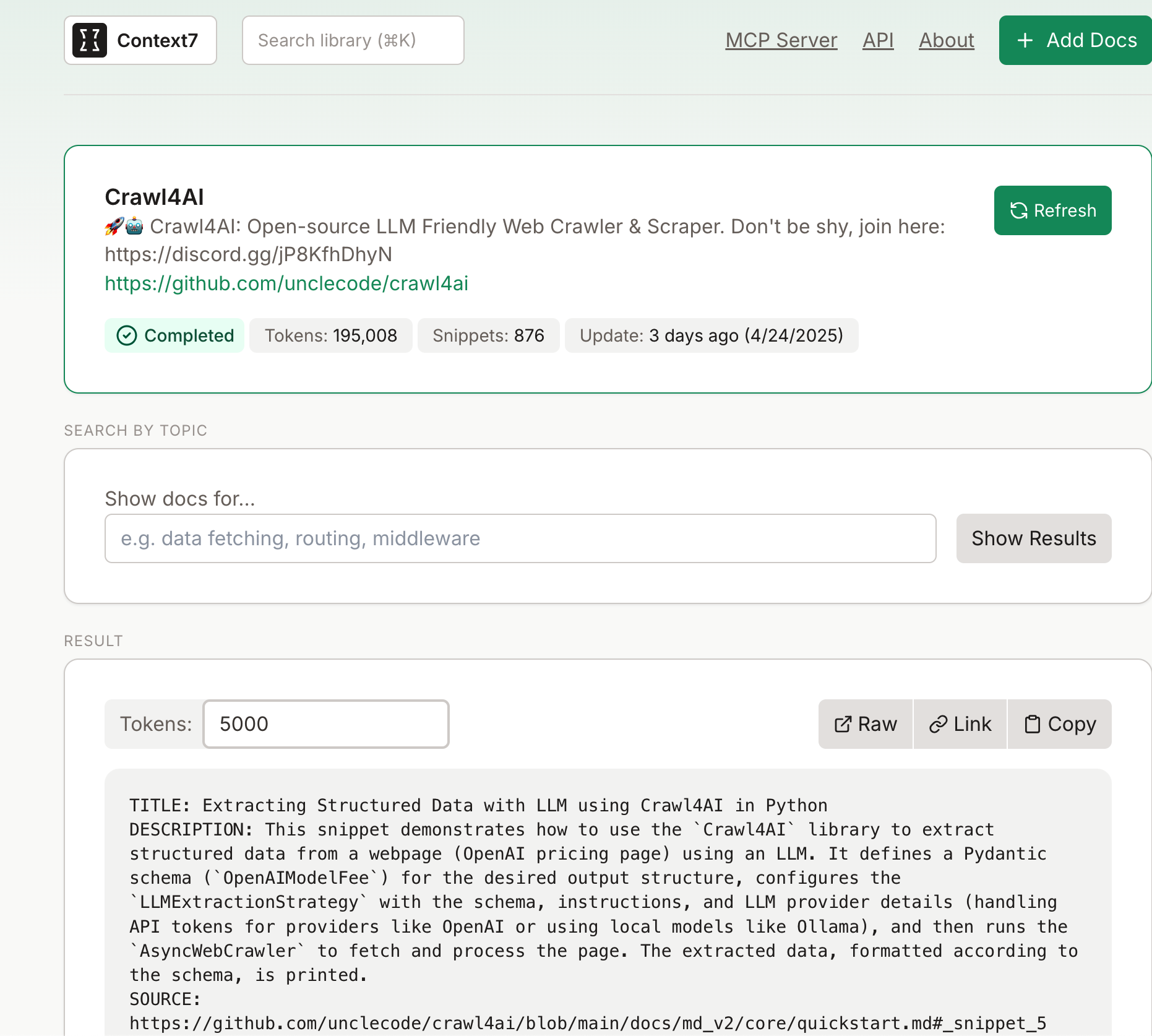Image resolution: width=1152 pixels, height=1036 pixels.
Task: Focus the Show docs for topic field
Action: pos(520,538)
